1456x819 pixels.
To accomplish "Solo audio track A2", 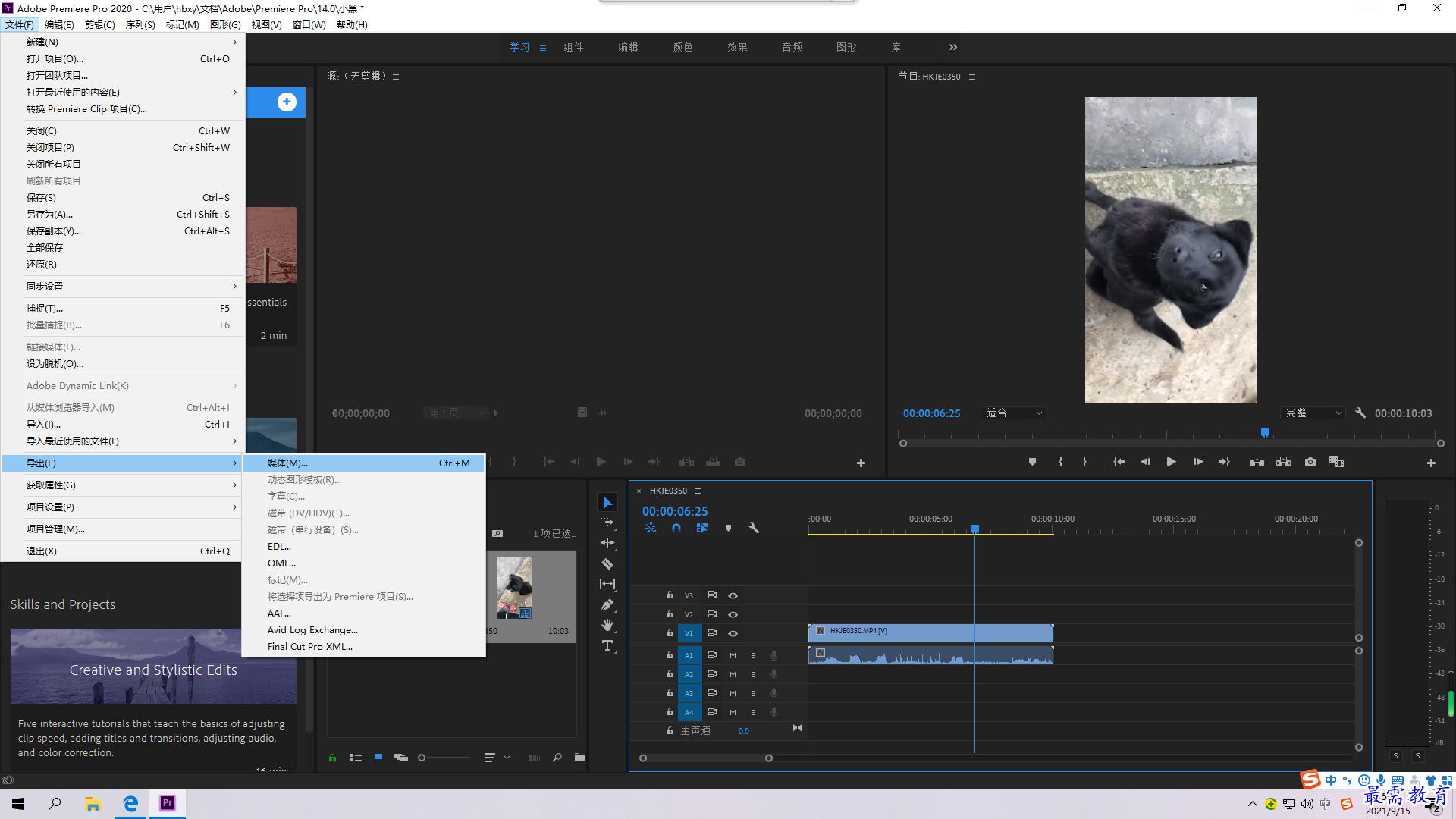I will tap(753, 674).
